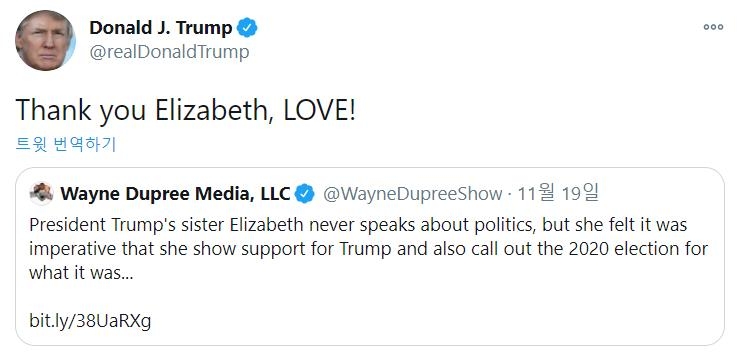Click the 11월 19일 date stamp
This screenshot has width=738, height=361.
558,193
